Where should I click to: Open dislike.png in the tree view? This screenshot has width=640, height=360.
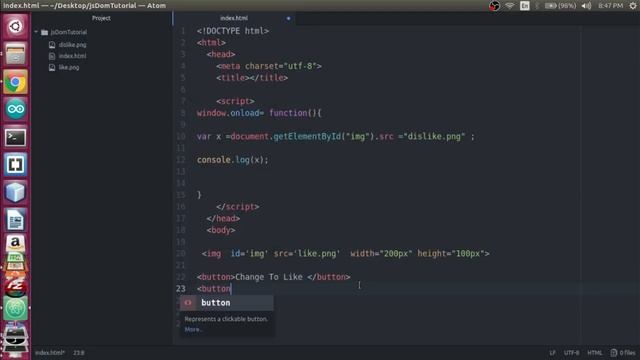[x=72, y=44]
